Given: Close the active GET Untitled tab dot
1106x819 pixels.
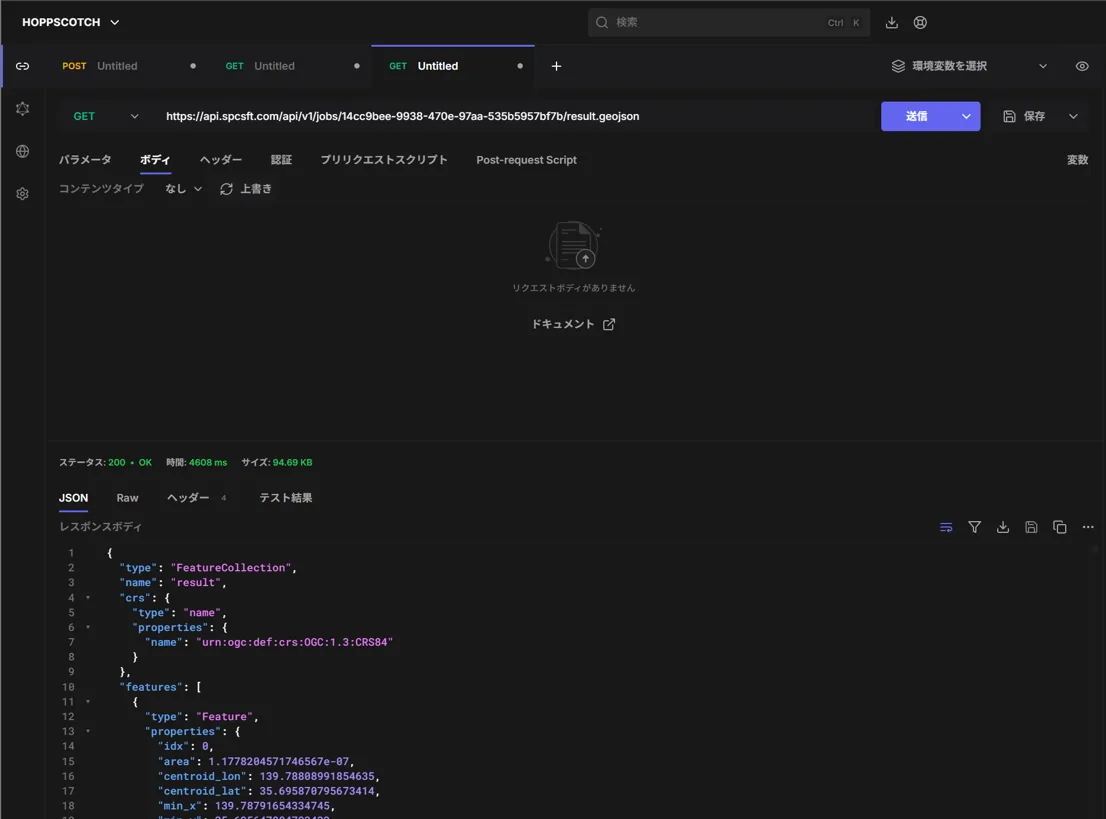Looking at the screenshot, I should [520, 66].
